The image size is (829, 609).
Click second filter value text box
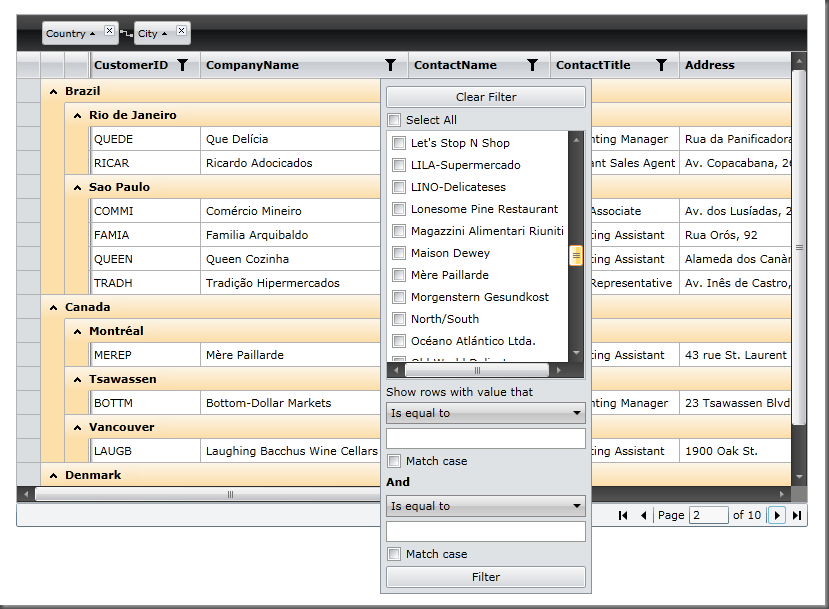486,531
